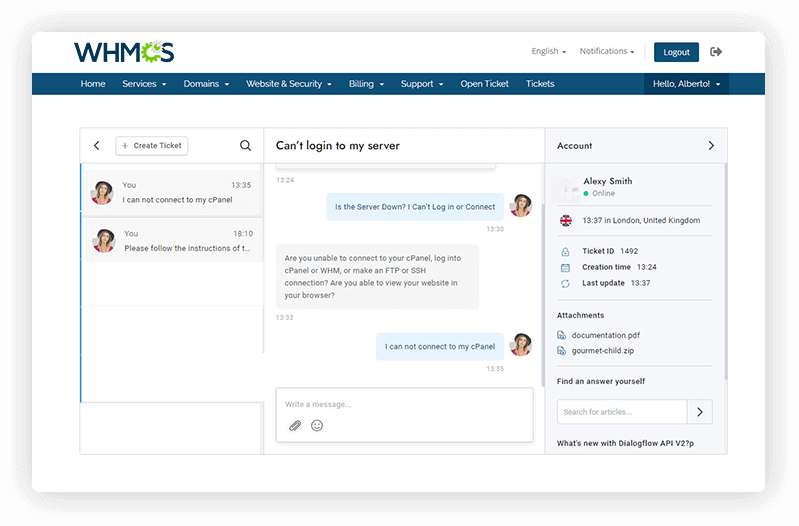Click the documentation.pdf file icon
This screenshot has height=526, width=799.
click(x=562, y=335)
